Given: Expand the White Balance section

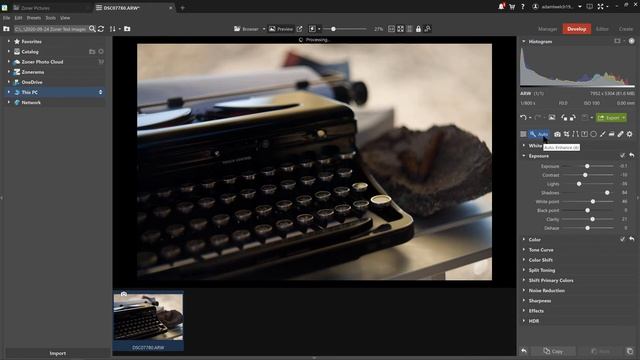Looking at the screenshot, I should [x=524, y=145].
